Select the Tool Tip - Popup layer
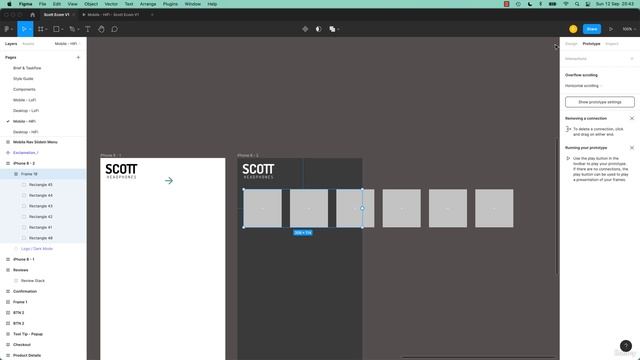This screenshot has height=360, width=640. coord(28,334)
